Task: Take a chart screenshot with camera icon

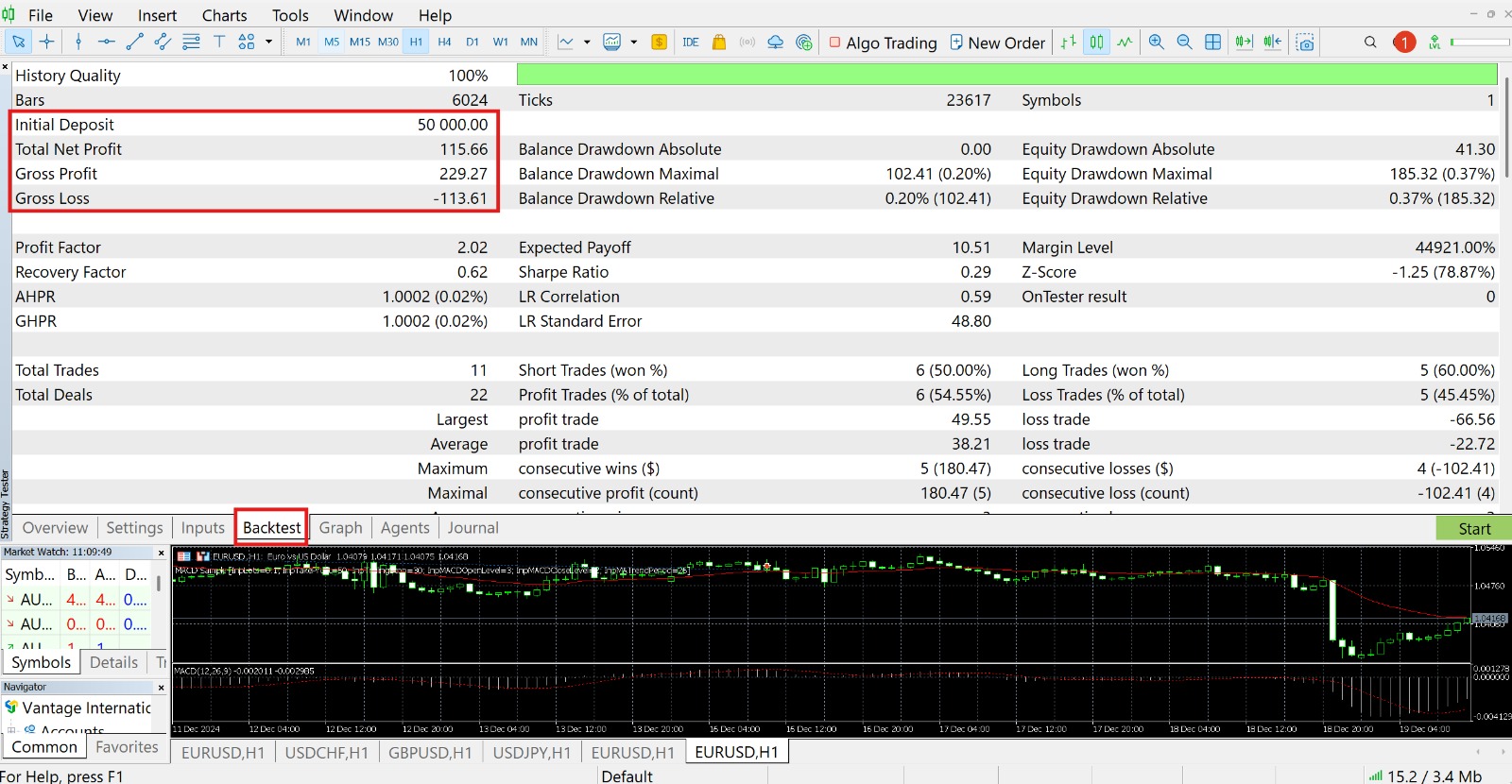Action: 1305,42
